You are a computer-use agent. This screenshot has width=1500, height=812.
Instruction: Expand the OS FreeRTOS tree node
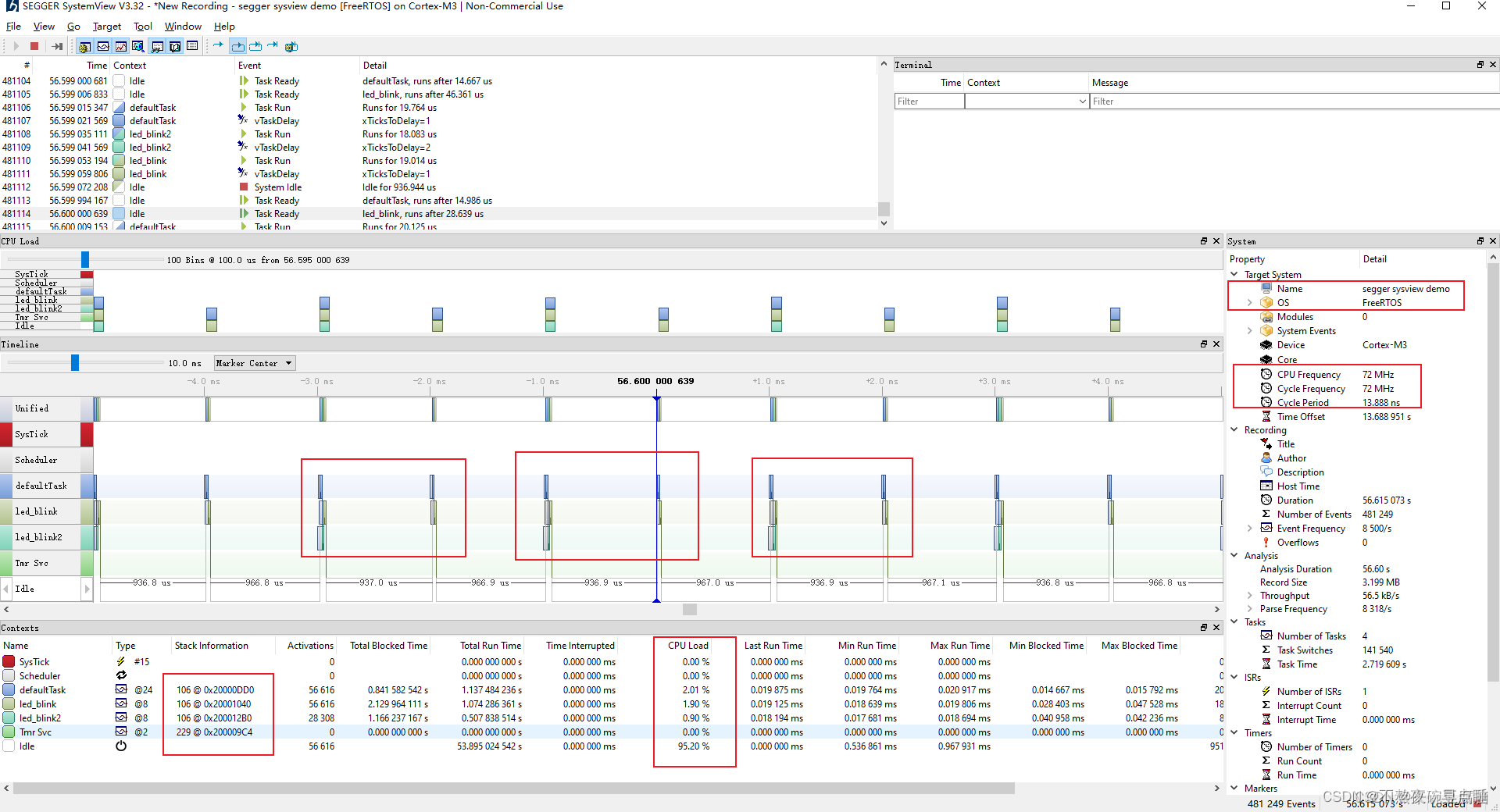pyautogui.click(x=1249, y=303)
